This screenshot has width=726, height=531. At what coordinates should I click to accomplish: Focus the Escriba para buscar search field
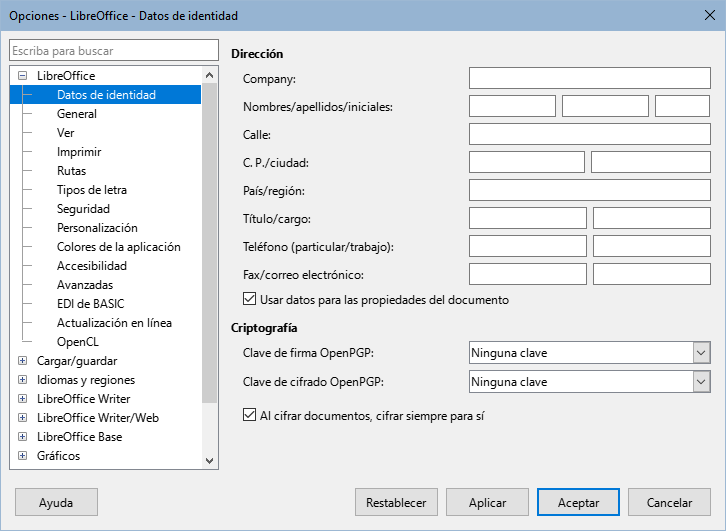pos(114,50)
